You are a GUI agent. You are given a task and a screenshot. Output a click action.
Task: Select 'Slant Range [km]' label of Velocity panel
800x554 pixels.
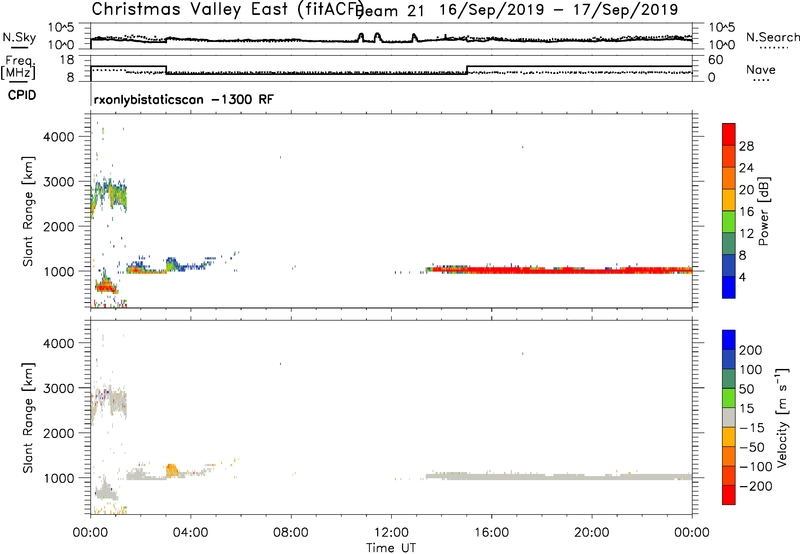(28, 418)
